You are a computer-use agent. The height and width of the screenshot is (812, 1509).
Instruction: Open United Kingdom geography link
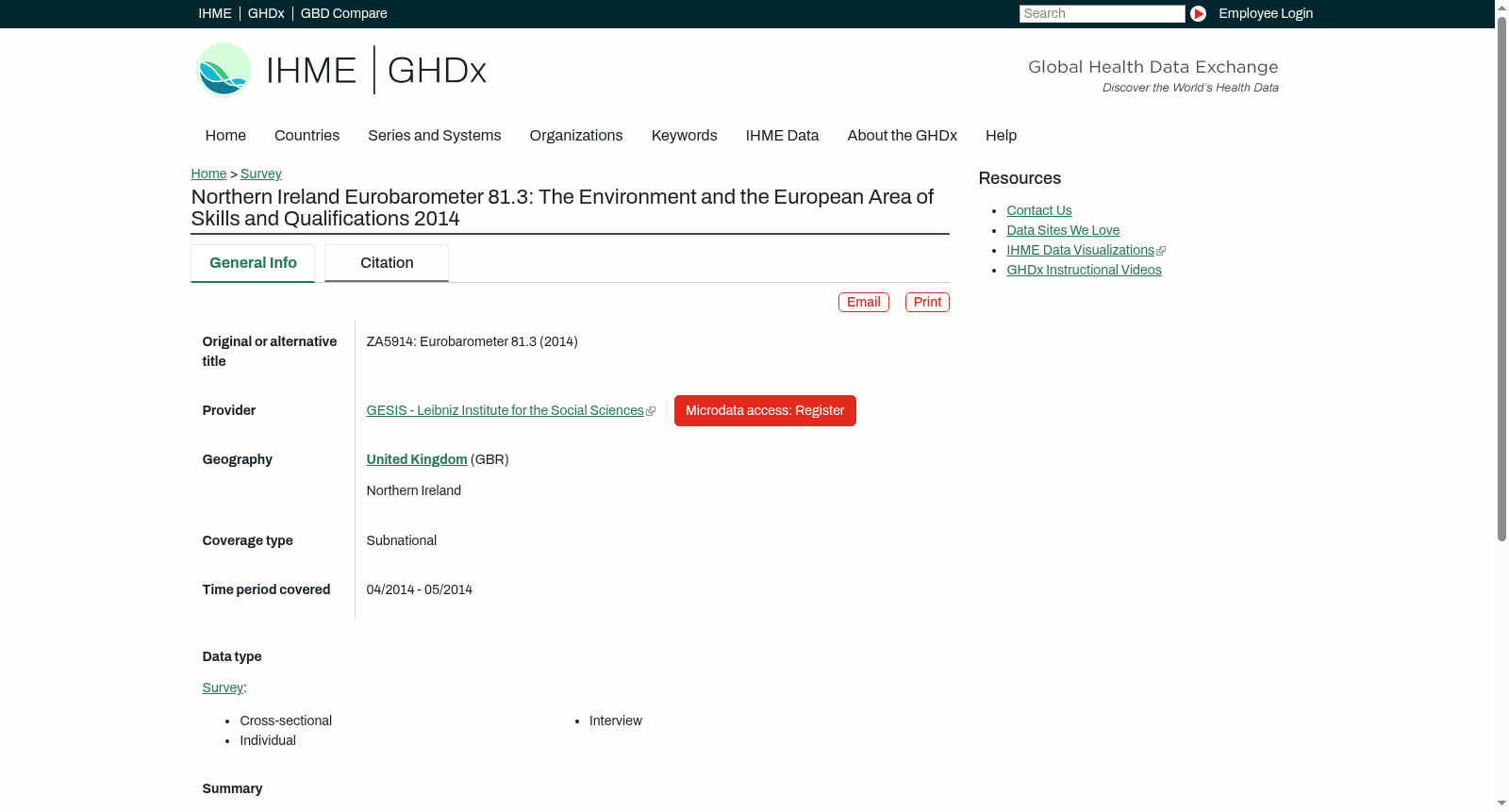click(417, 459)
